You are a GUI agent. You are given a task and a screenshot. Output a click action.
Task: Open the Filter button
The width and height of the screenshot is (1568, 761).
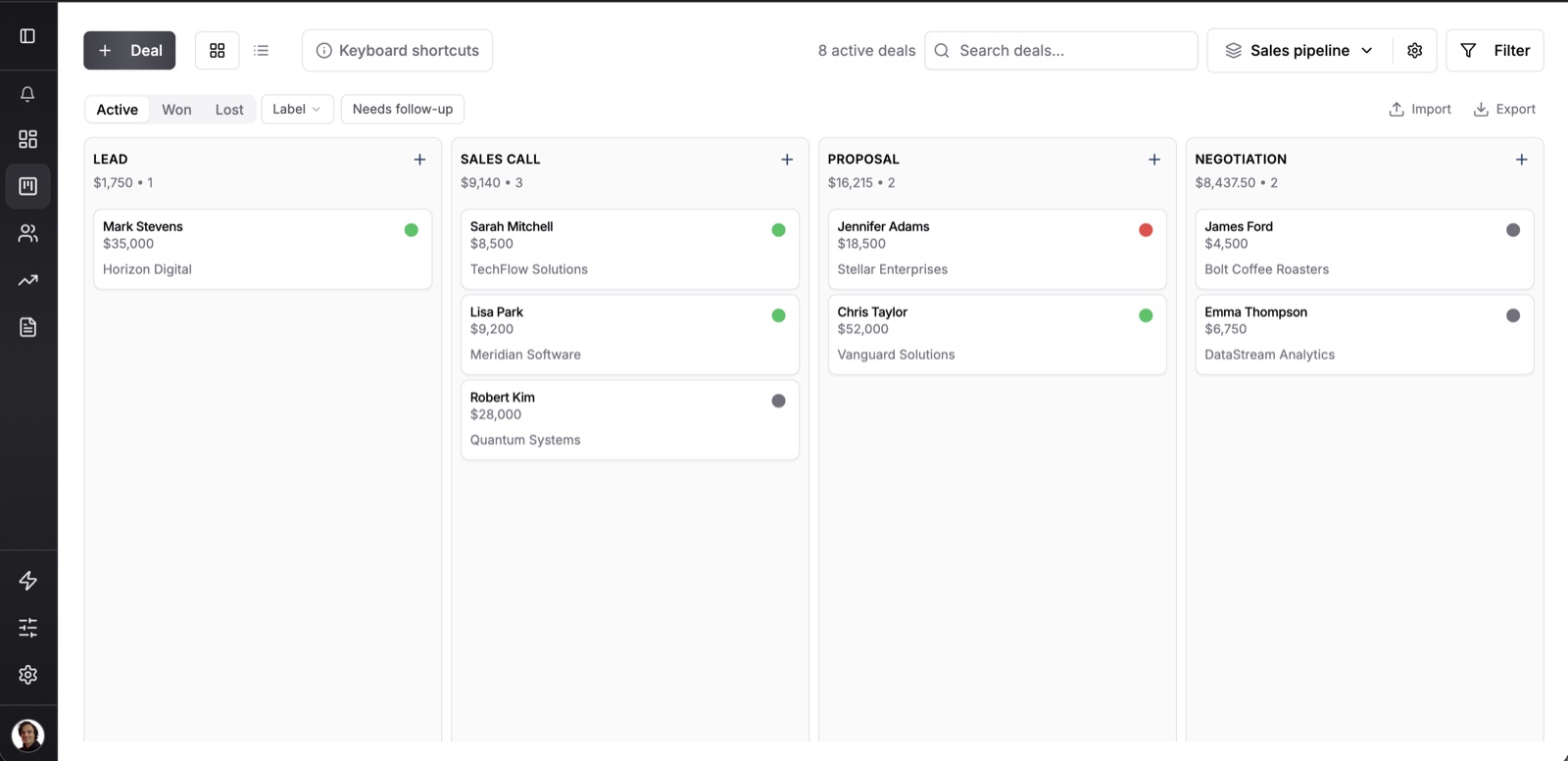pos(1494,51)
